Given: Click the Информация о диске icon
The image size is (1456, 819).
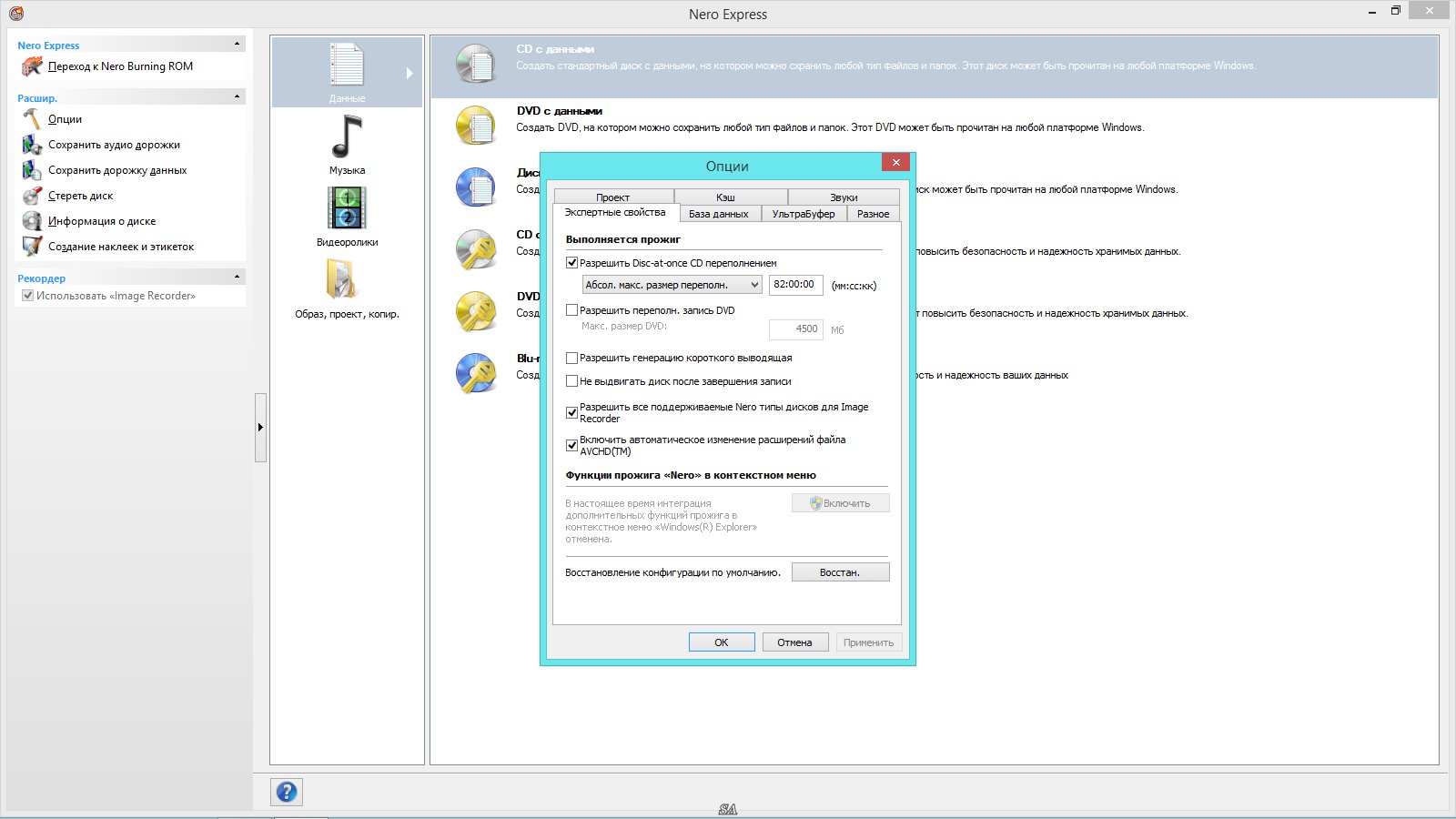Looking at the screenshot, I should (x=32, y=221).
